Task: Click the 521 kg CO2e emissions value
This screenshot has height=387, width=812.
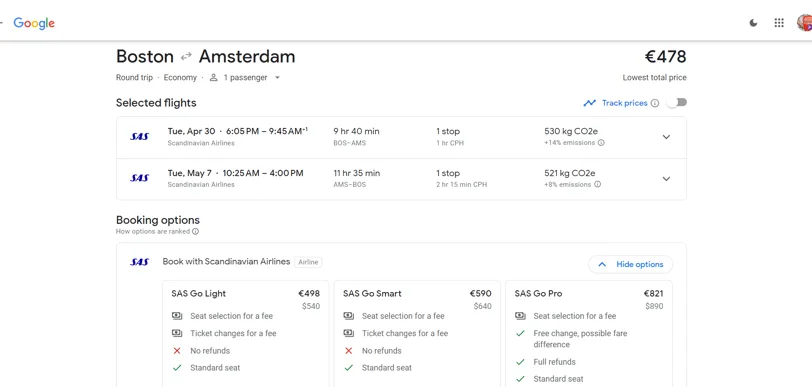Action: [x=570, y=173]
